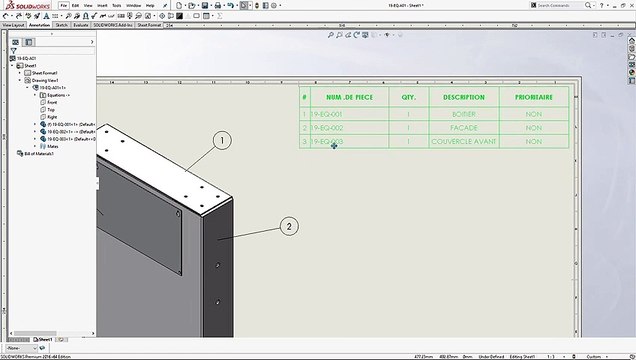Image resolution: width=636 pixels, height=360 pixels.
Task: Click the 19-EQ-002 part number cell
Action: [x=349, y=128]
